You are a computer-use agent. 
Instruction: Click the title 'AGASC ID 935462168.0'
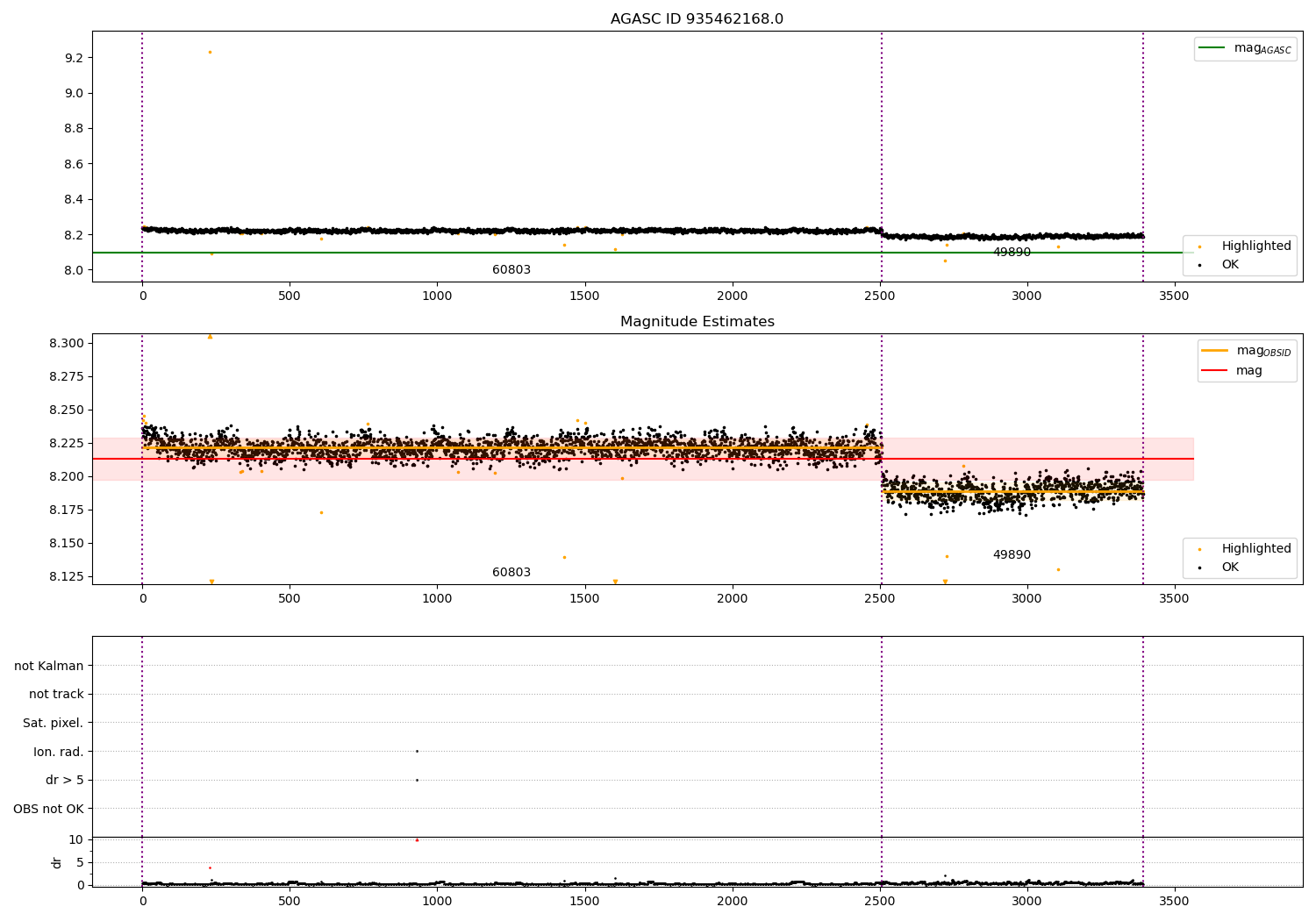pos(697,19)
